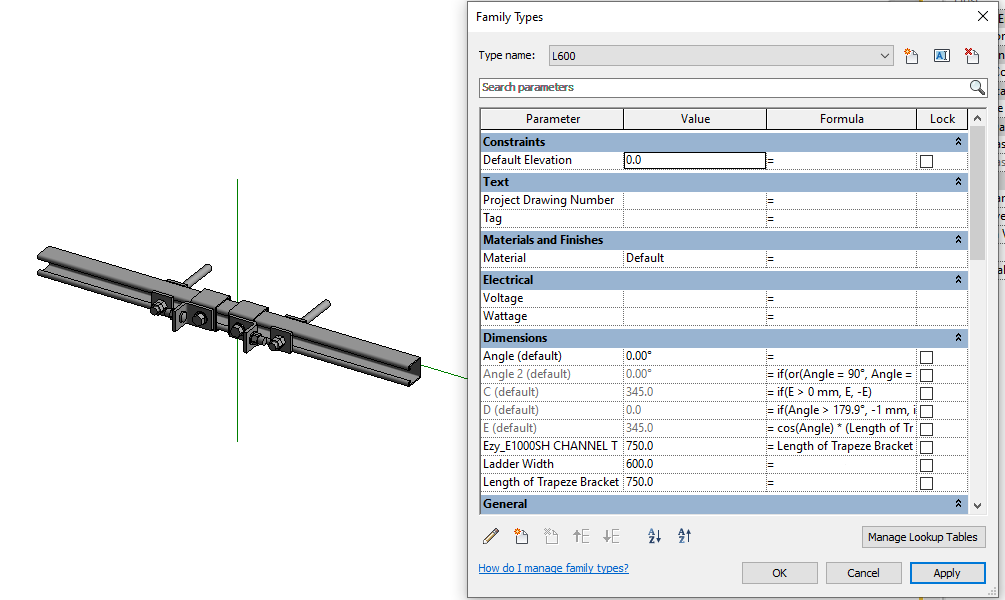1005x600 pixels.
Task: Click the New Type icon beside the type name
Action: point(911,56)
